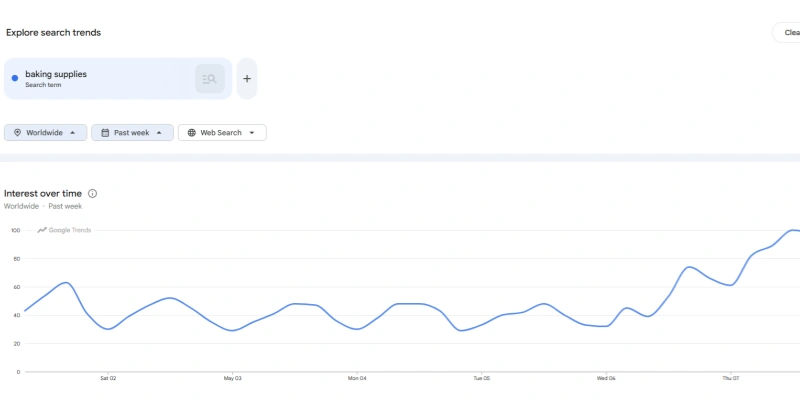This screenshot has height=400, width=800.
Task: Click the Sat 02 axis label
Action: (108, 379)
